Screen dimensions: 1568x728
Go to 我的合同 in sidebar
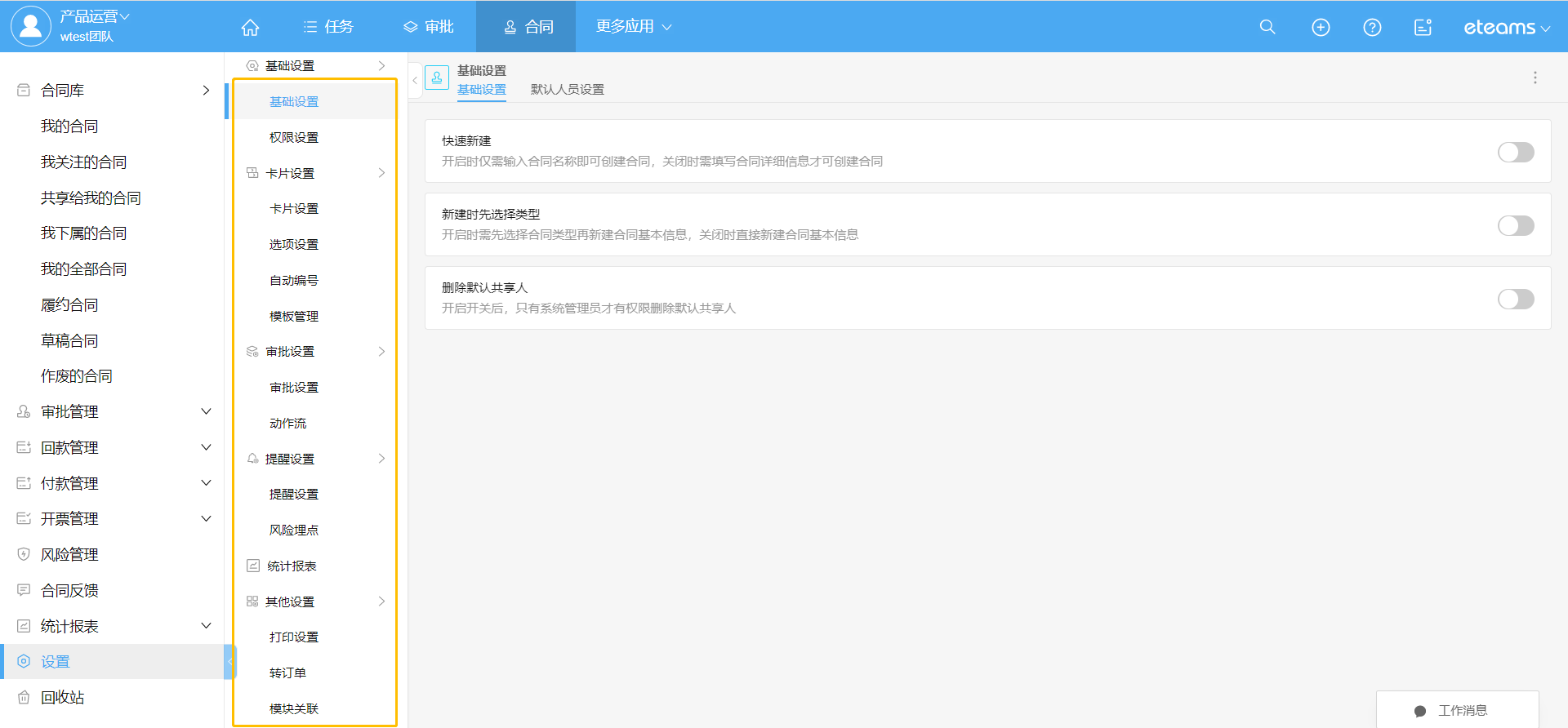tap(69, 127)
